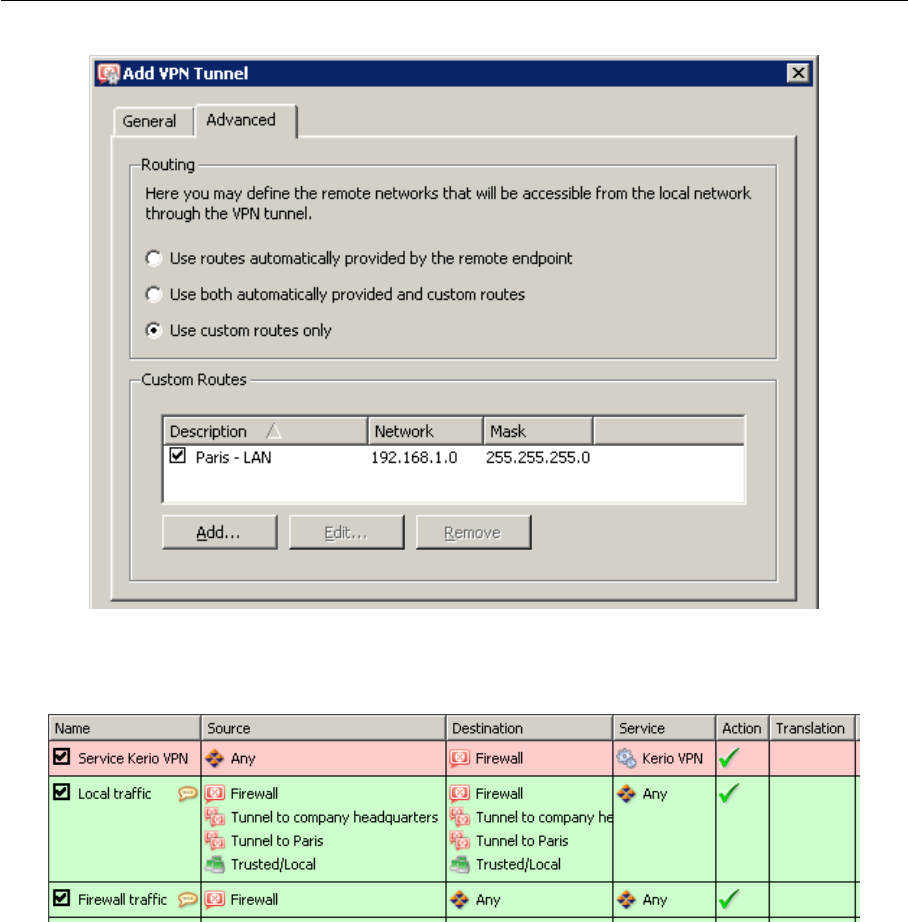Uncheck the Paris - LAN custom route

178,456
